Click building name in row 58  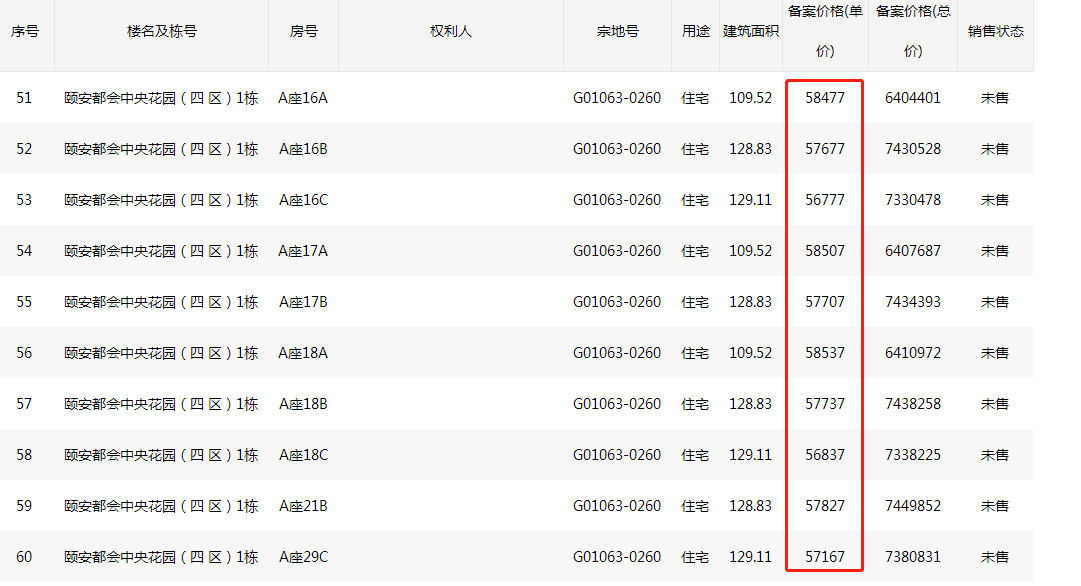pyautogui.click(x=161, y=455)
